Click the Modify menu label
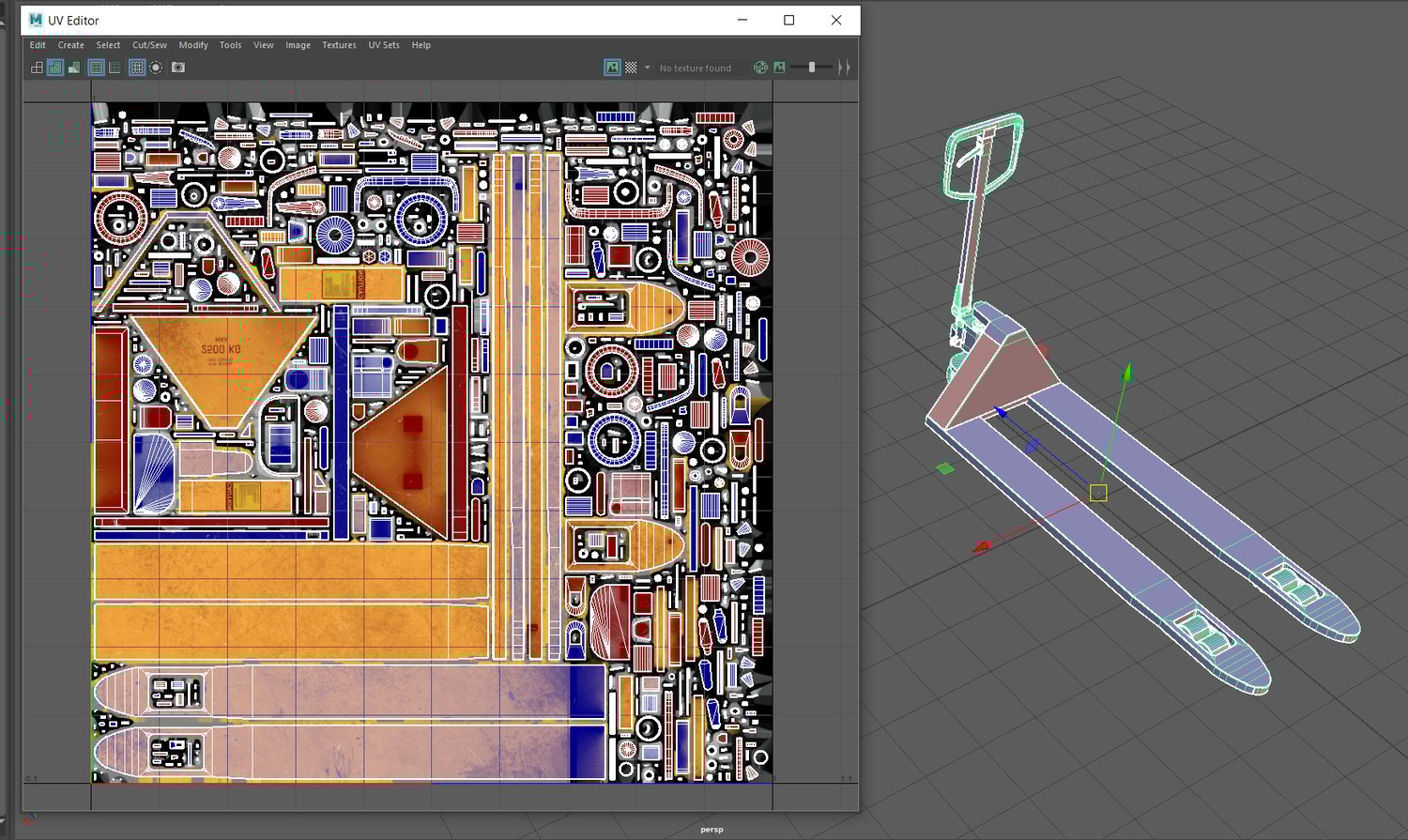The width and height of the screenshot is (1408, 840). pyautogui.click(x=193, y=45)
